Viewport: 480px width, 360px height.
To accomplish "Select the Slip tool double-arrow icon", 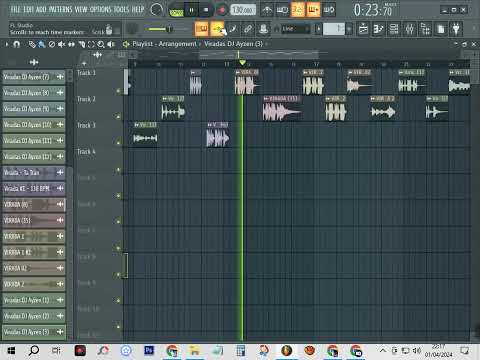I will 71,44.
